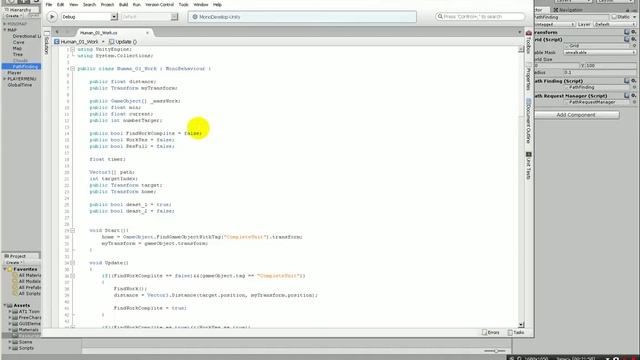Screen dimensions: 640x360
Task: Open the Hierarchy Create dropdown
Action: pos(13,16)
